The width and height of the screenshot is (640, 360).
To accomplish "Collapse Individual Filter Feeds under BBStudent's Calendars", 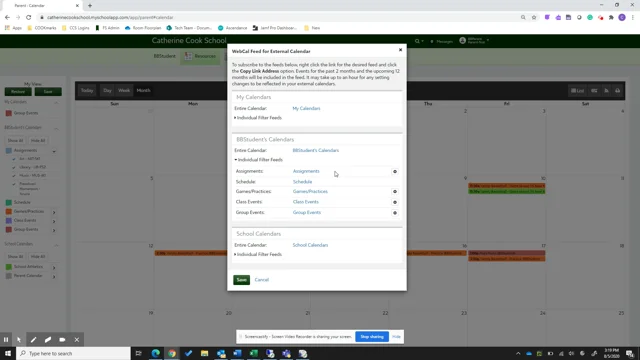I will click(258, 160).
